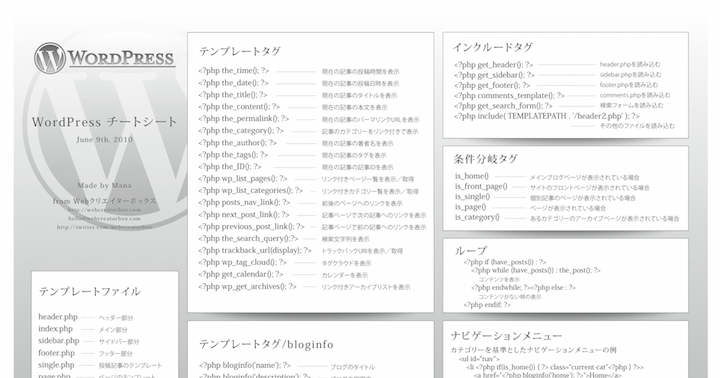Click the 'テンプレートタグ' section heading
Viewport: 720px width, 378px height.
[240, 51]
